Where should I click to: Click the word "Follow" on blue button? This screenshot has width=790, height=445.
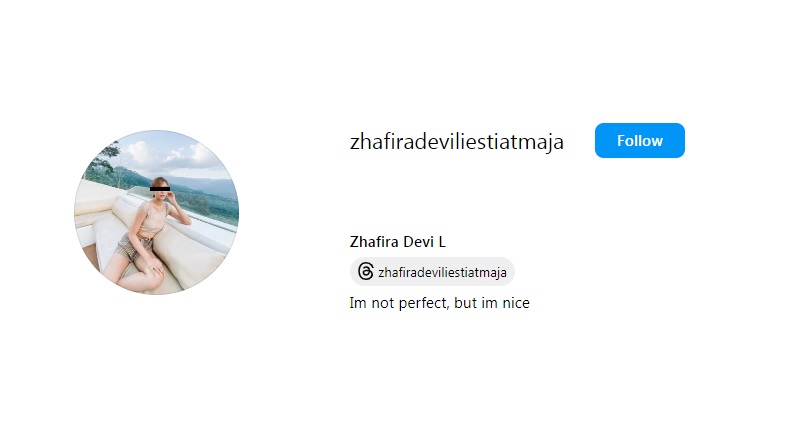639,141
